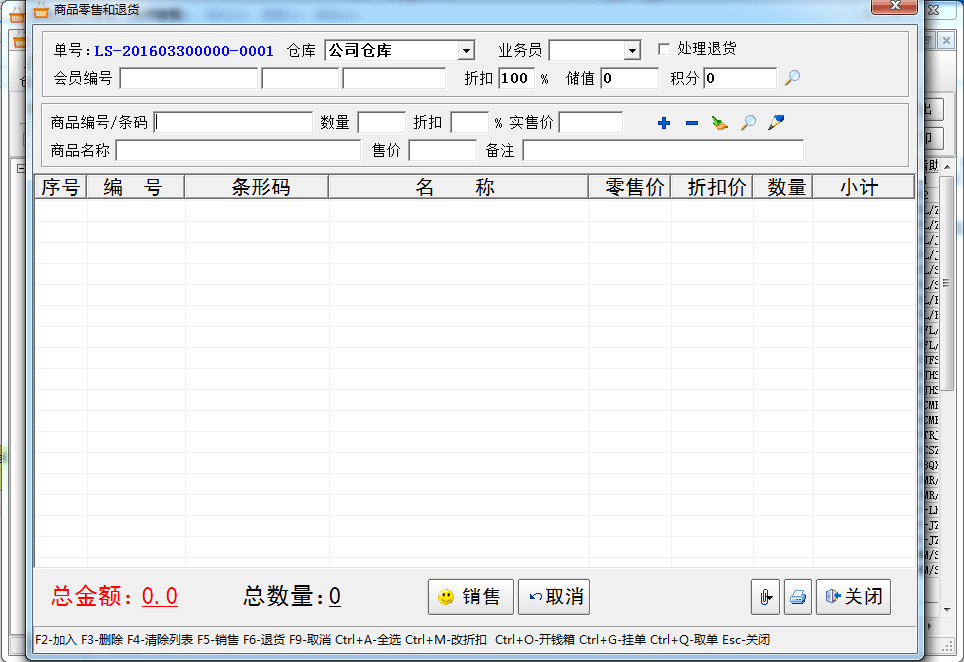Click the blue plus add item icon
The width and height of the screenshot is (964, 662).
(663, 123)
